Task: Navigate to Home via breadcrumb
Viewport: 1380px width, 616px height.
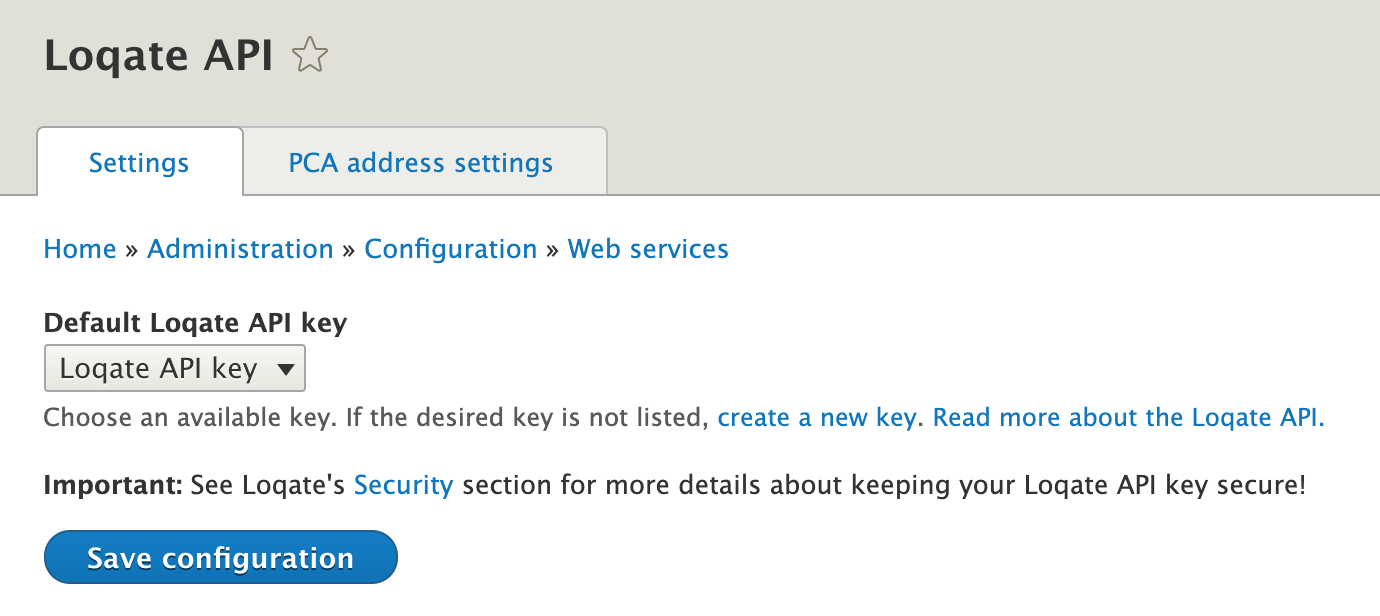Action: point(79,249)
